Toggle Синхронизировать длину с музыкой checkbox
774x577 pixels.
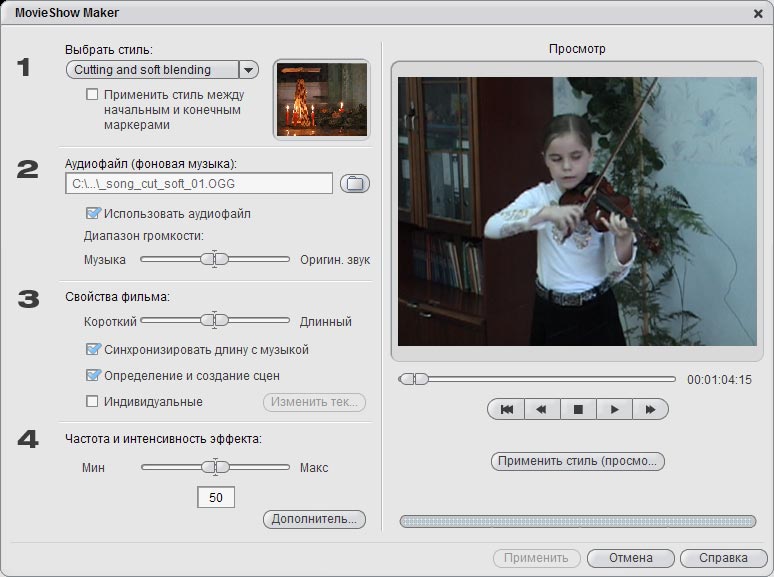coord(92,349)
